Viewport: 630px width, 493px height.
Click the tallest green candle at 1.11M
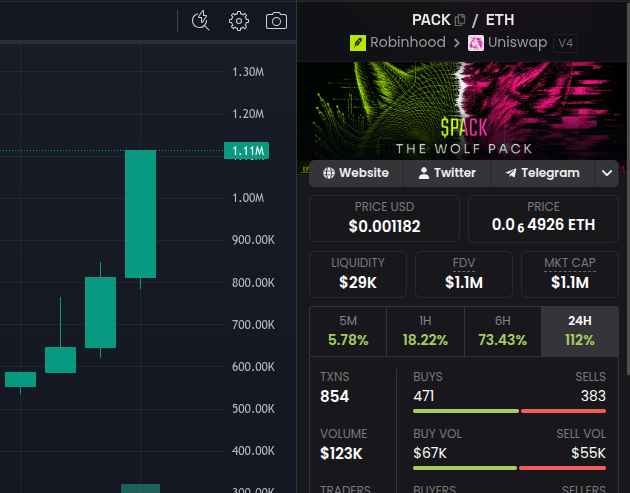140,214
